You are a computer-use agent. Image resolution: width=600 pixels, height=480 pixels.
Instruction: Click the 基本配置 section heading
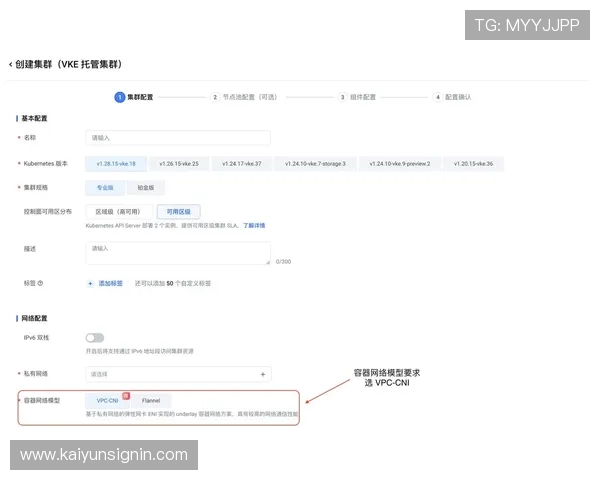tap(34, 118)
